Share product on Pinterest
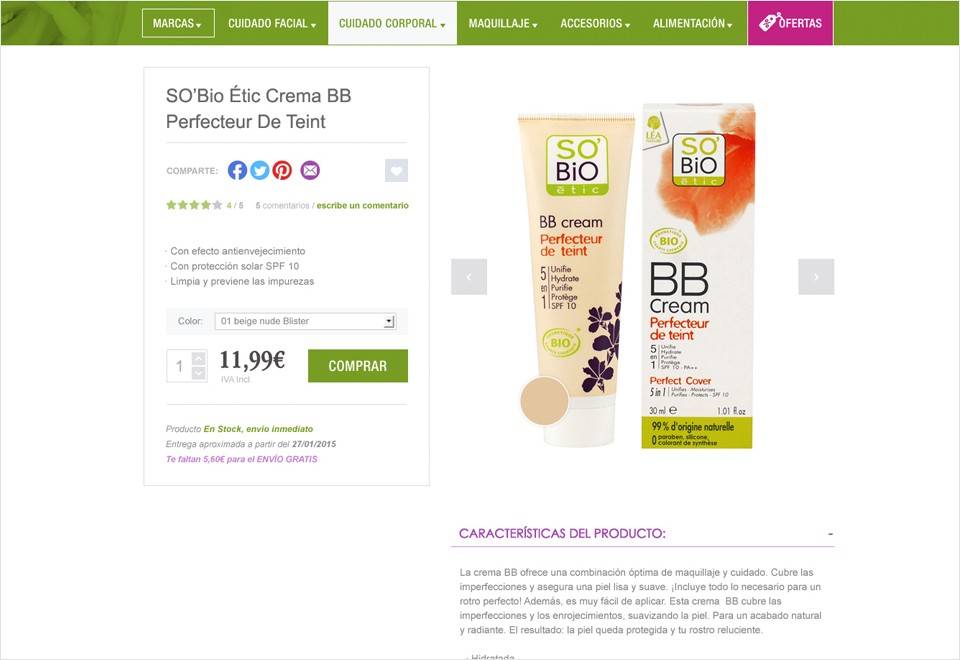Screen dimensions: 960x660 point(282,170)
